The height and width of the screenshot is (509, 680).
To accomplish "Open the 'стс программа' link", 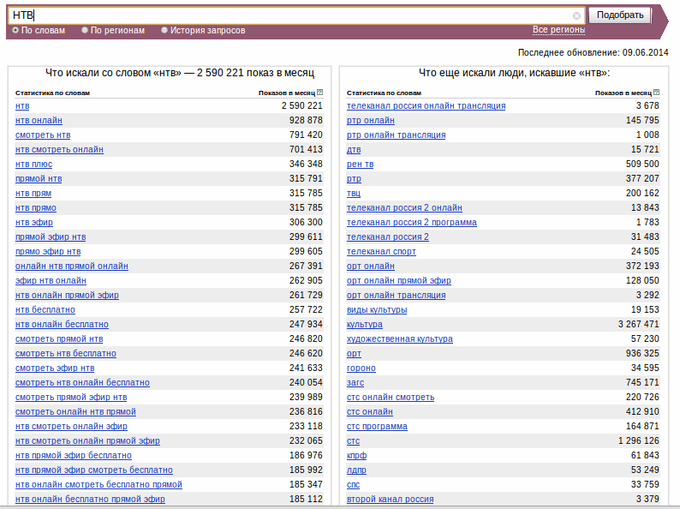I will pos(377,426).
